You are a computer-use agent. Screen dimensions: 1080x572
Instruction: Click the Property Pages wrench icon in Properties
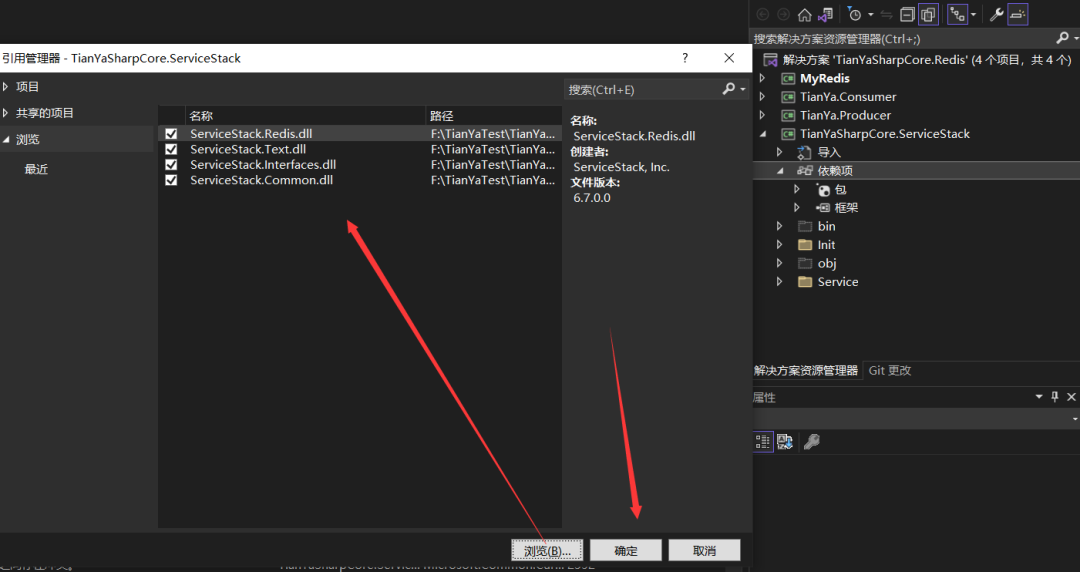812,442
